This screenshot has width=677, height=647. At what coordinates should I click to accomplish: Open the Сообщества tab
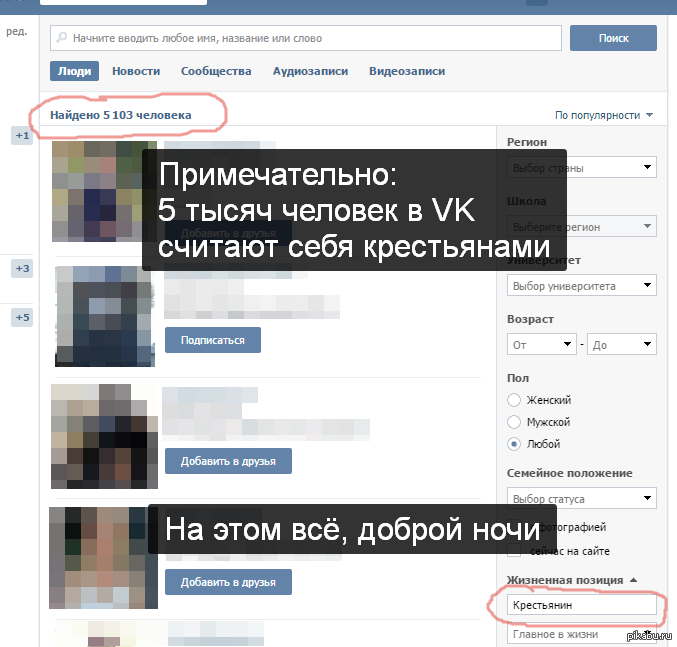click(x=216, y=71)
